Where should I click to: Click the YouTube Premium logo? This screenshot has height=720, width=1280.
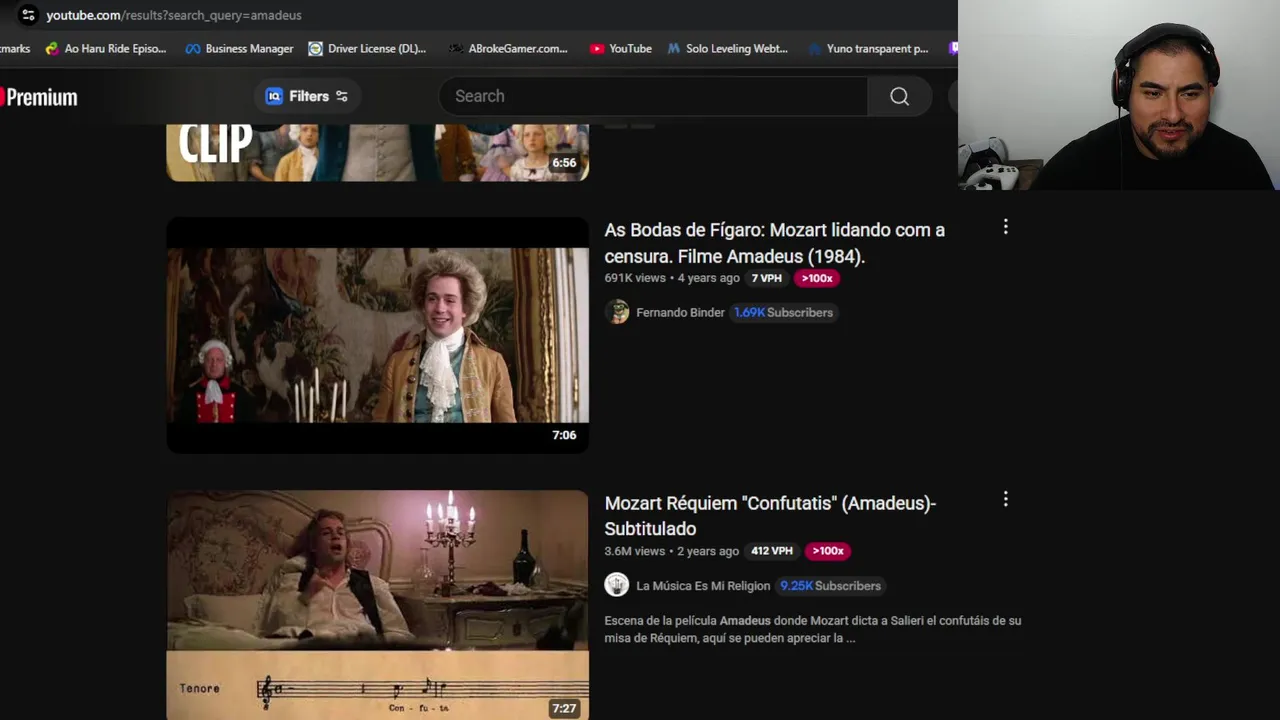click(x=39, y=97)
